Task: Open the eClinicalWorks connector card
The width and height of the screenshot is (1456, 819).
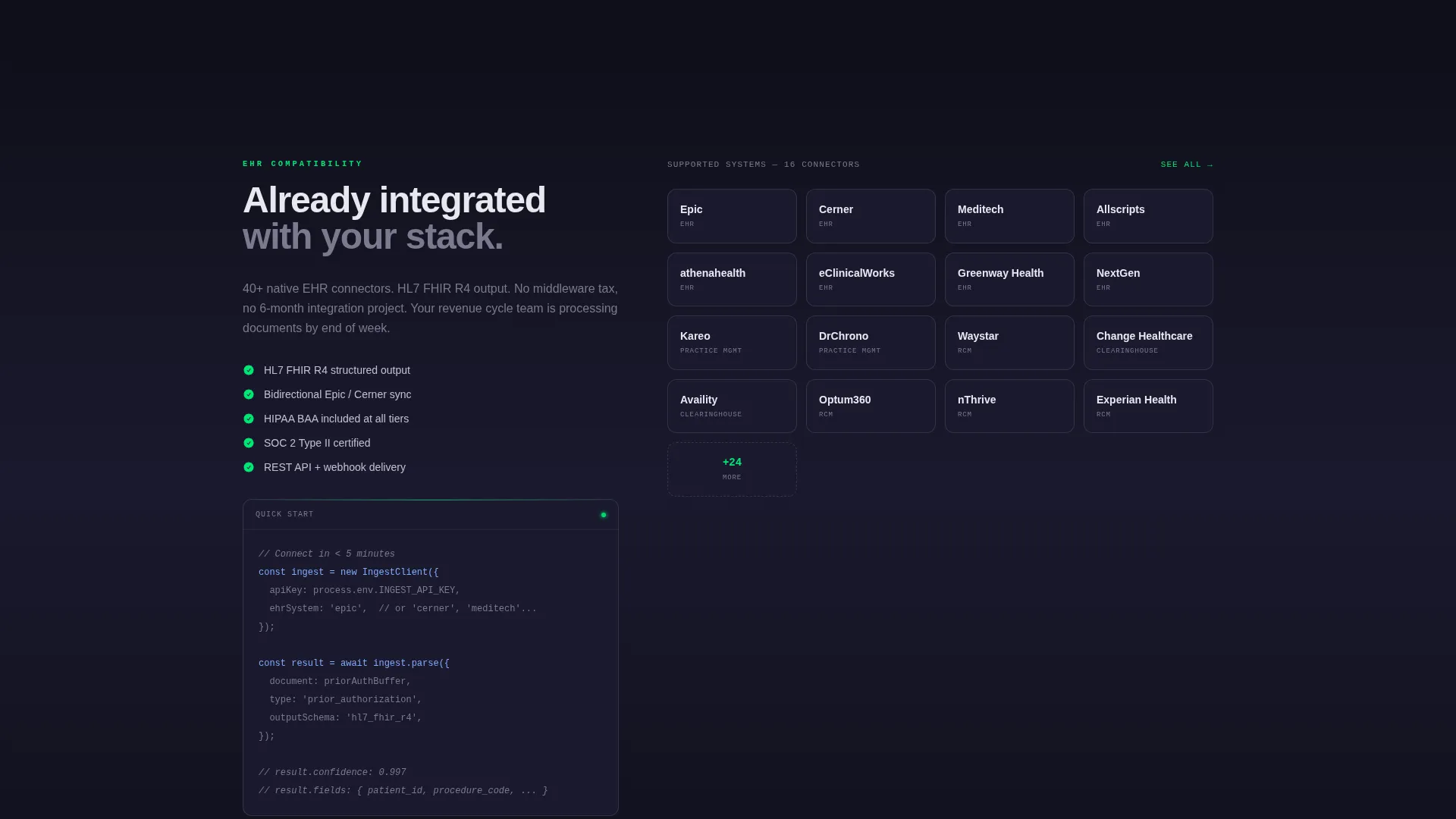Action: click(871, 279)
